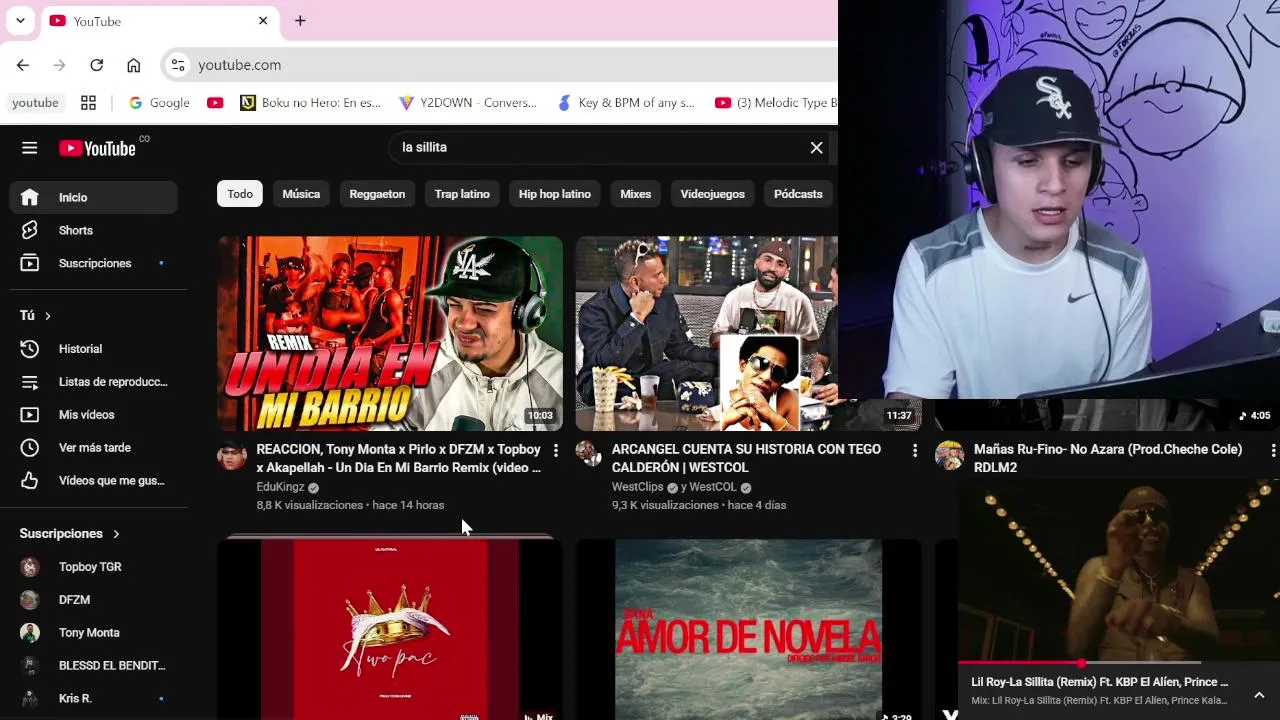Open Vídeos que me gustan
This screenshot has width=1280, height=720.
coord(93,480)
